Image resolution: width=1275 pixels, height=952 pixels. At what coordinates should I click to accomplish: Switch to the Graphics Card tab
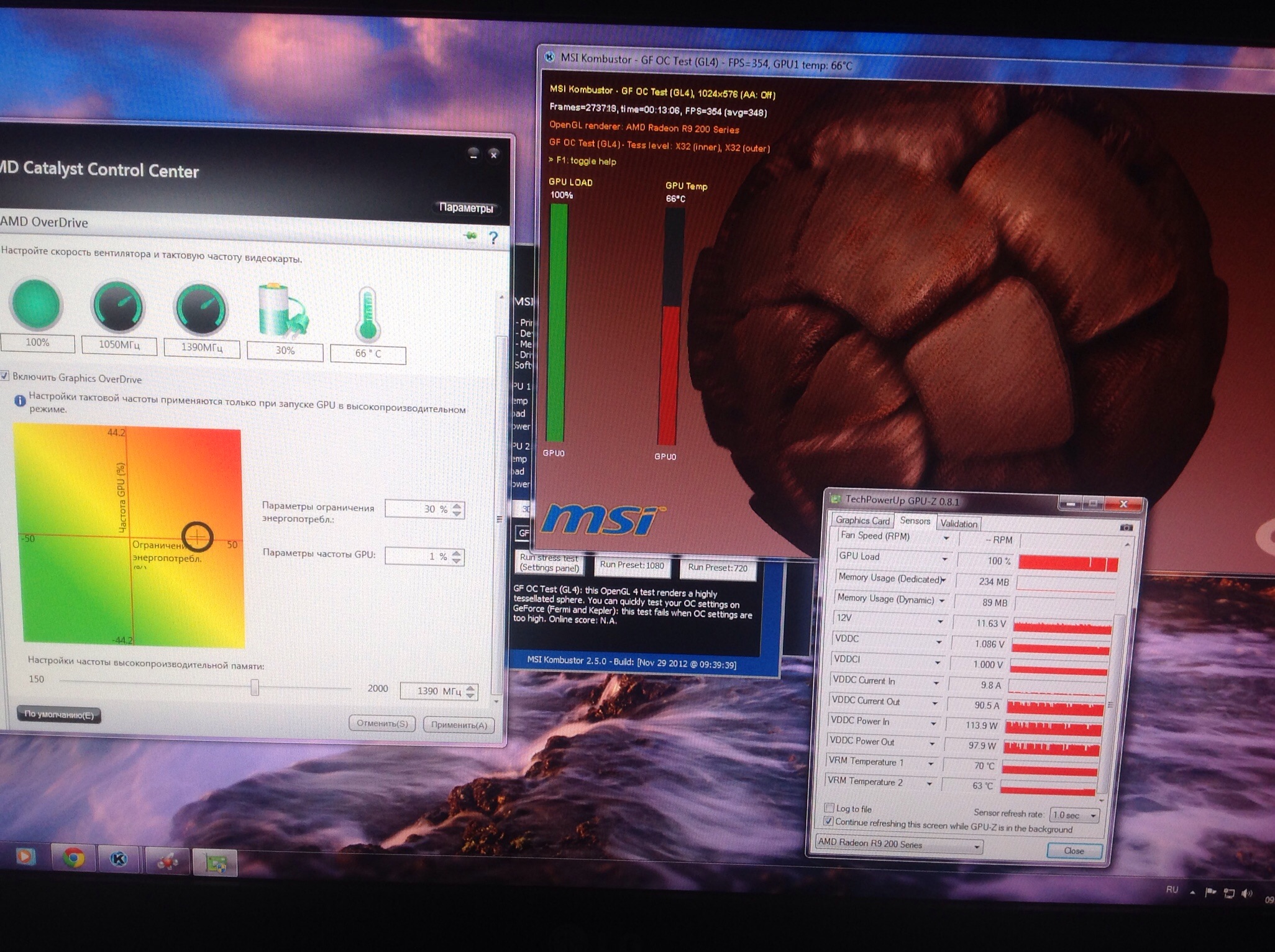[862, 520]
